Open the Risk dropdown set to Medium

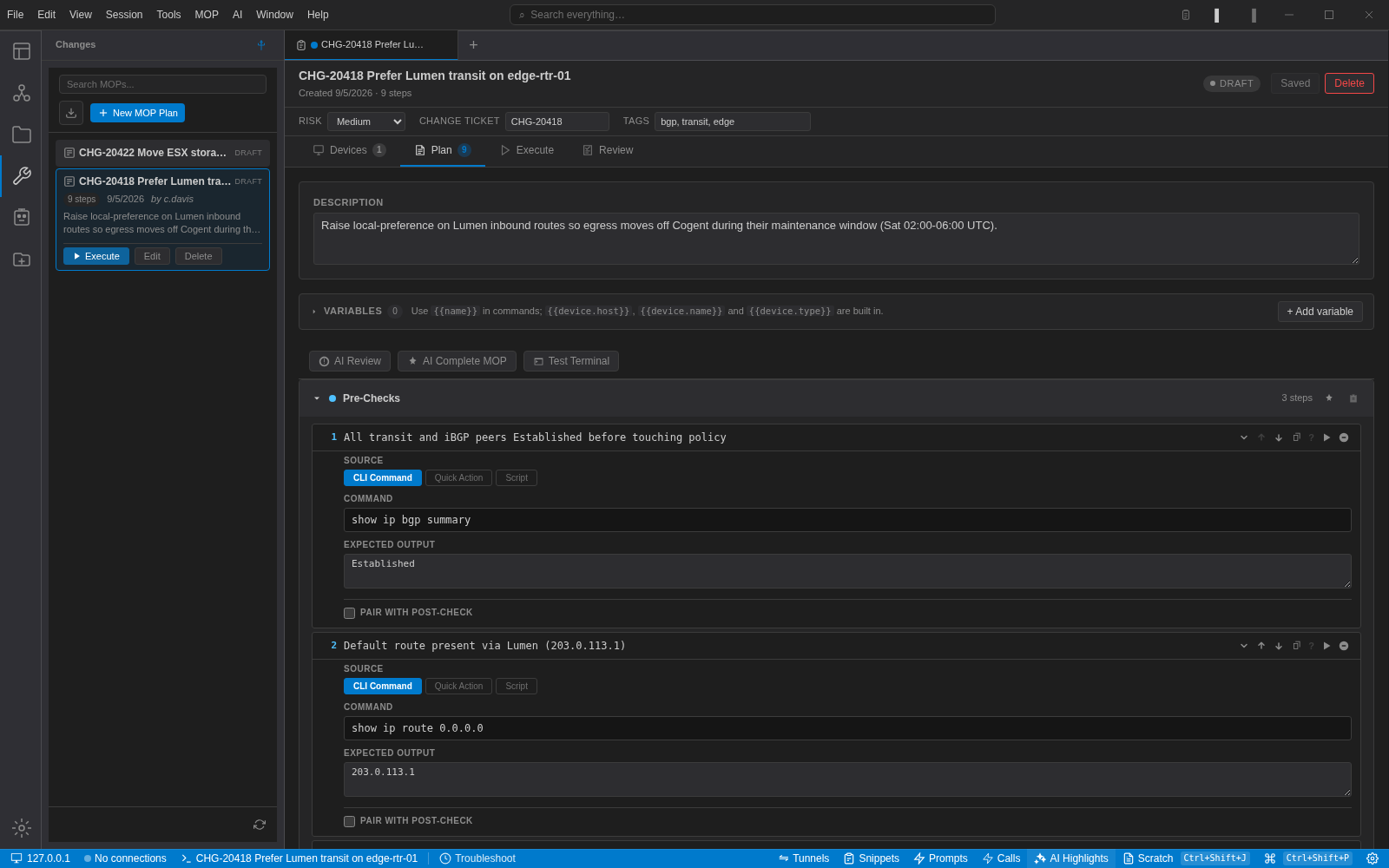pyautogui.click(x=366, y=122)
